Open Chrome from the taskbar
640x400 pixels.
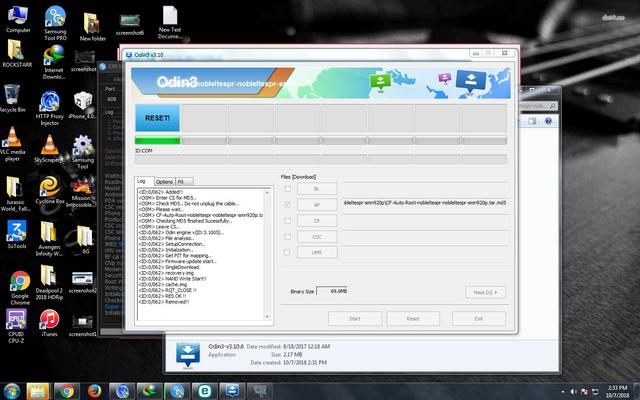[67, 391]
